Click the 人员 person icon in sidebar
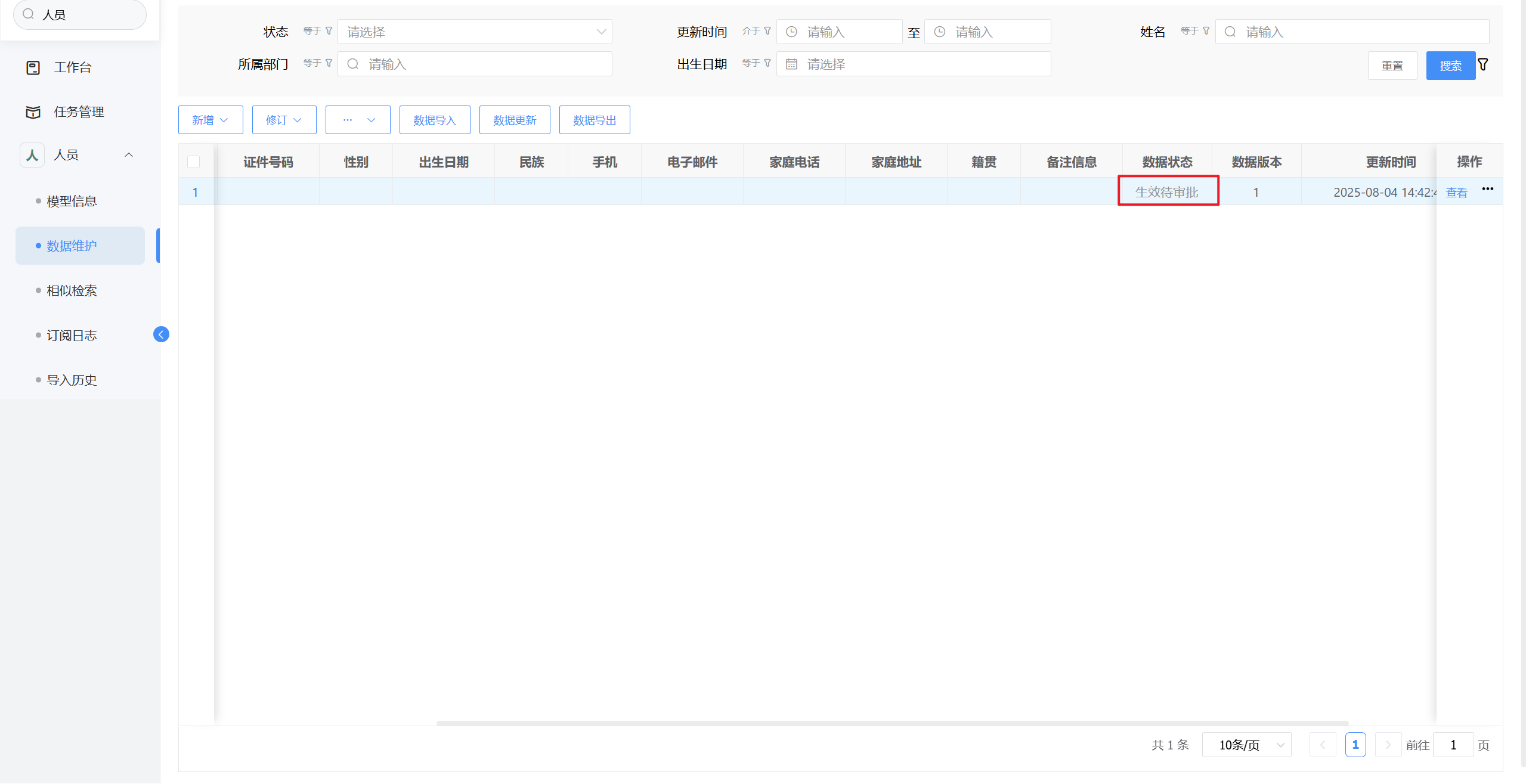This screenshot has height=784, width=1526. 32,155
